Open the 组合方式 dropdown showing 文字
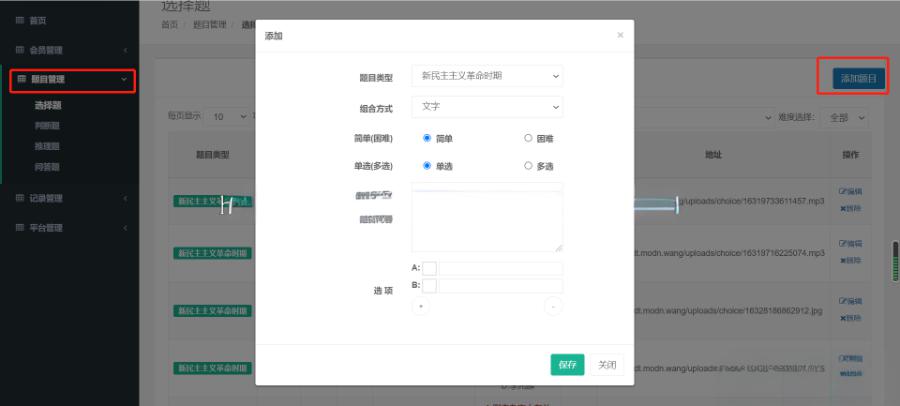Image resolution: width=900 pixels, height=406 pixels. [487, 107]
